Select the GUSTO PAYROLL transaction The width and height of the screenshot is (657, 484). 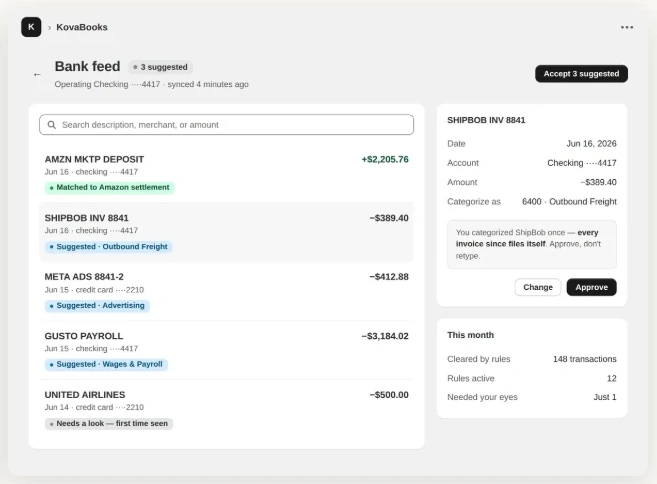[x=226, y=350]
